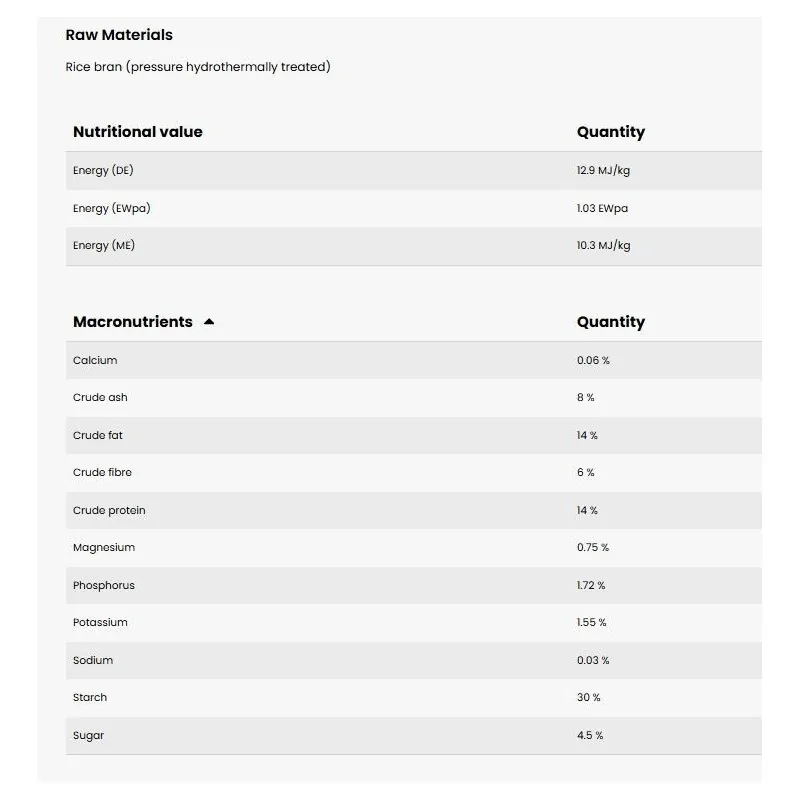Click the Macronutrients heading
This screenshot has height=800, width=800.
[132, 322]
